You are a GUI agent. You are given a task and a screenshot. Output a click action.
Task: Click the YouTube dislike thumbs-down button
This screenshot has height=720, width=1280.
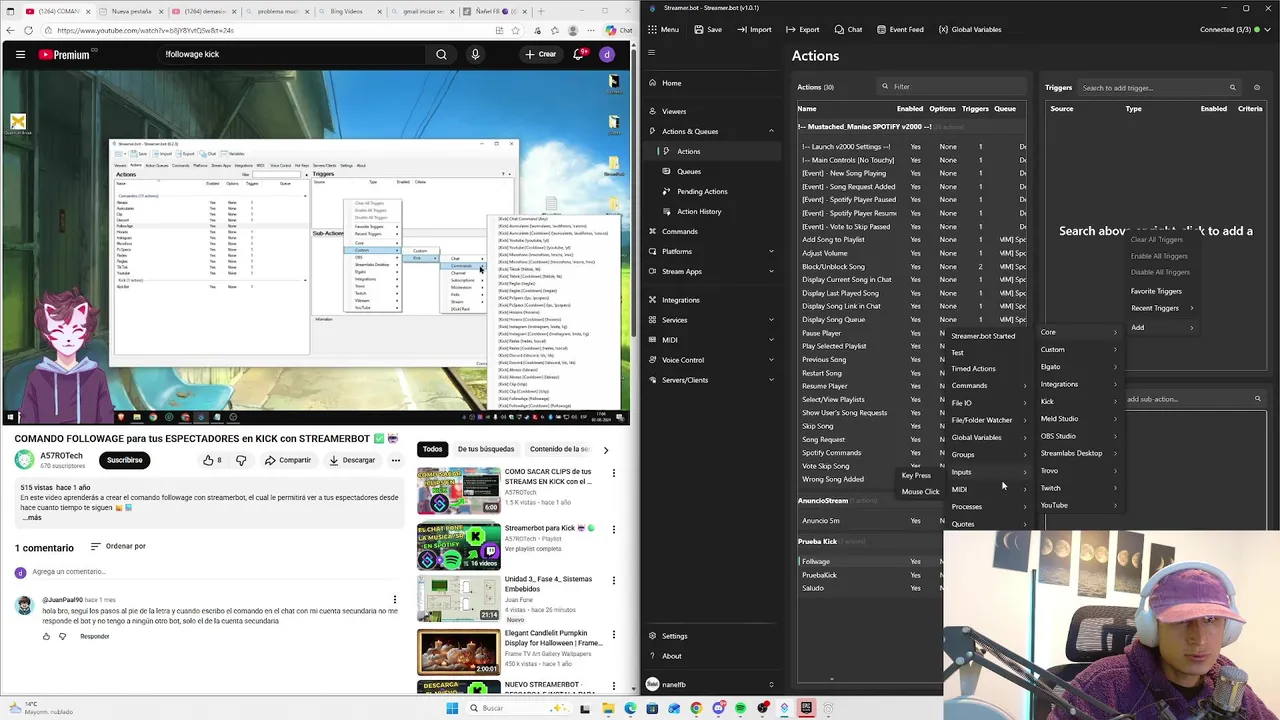coord(241,460)
